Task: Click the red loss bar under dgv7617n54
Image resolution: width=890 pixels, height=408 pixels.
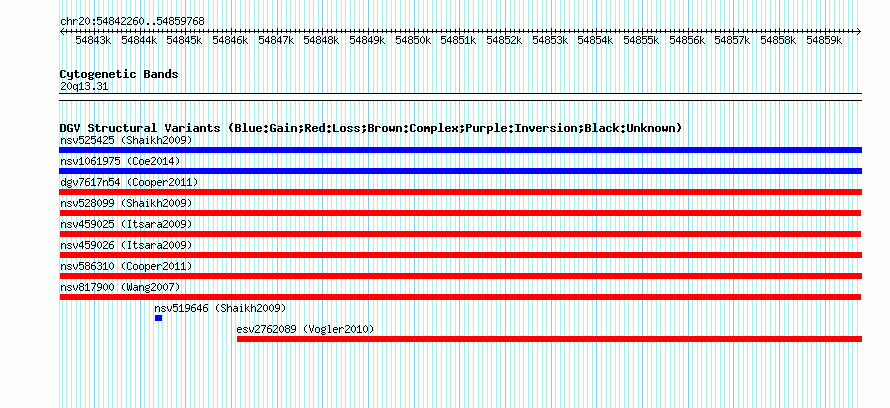Action: [x=460, y=192]
